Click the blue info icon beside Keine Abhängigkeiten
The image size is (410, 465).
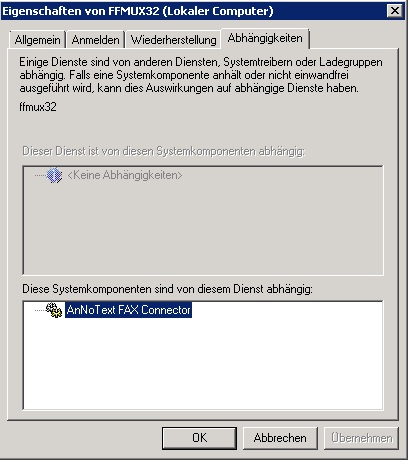click(x=54, y=175)
